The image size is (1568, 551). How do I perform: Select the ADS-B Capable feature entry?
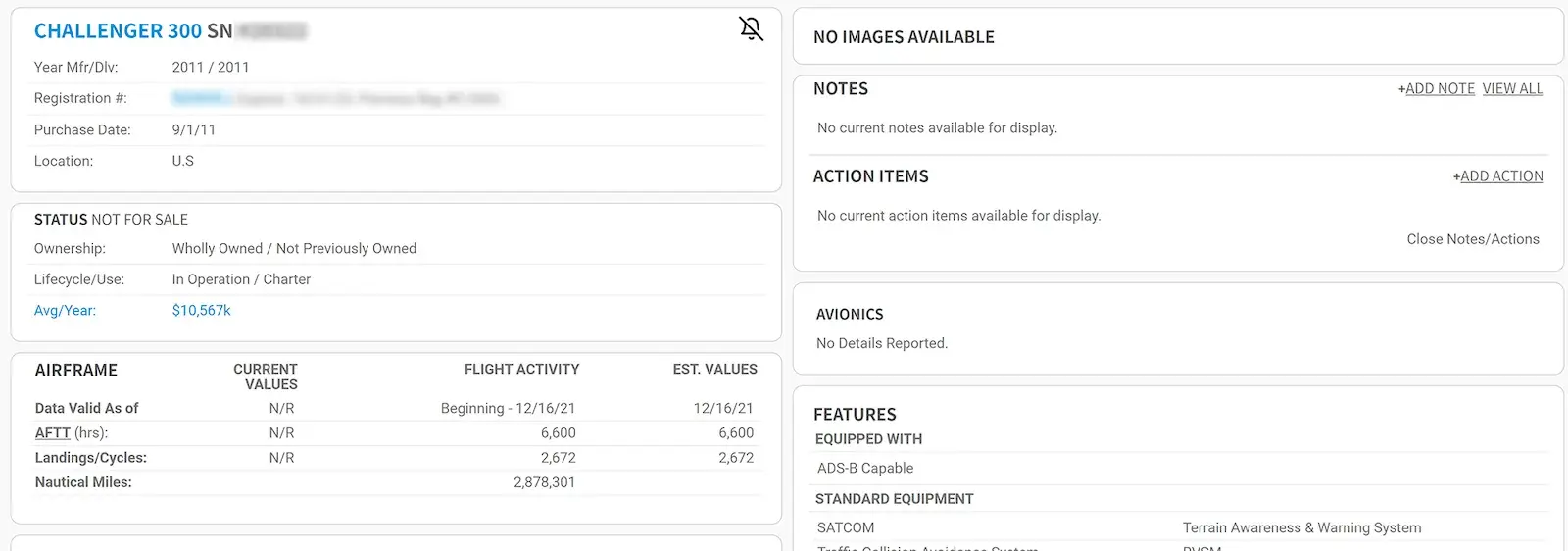coord(865,469)
